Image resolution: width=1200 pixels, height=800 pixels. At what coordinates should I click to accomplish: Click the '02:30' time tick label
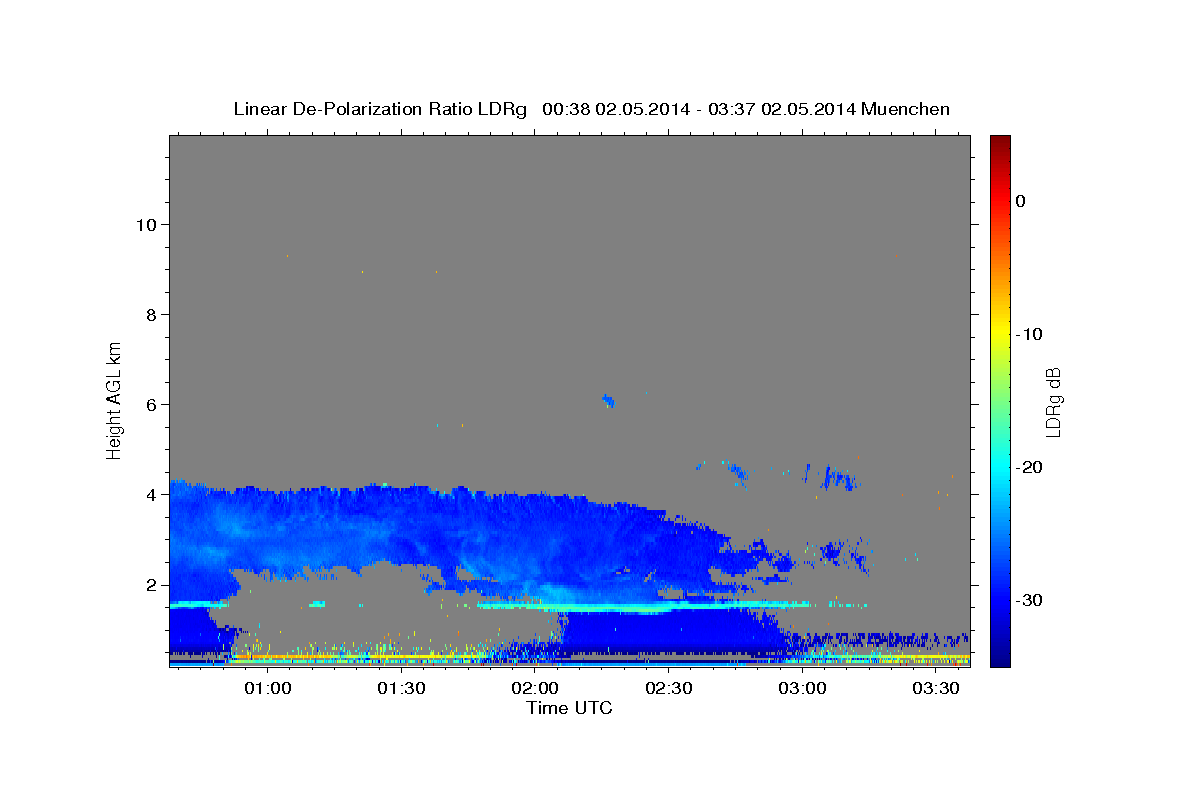click(669, 689)
